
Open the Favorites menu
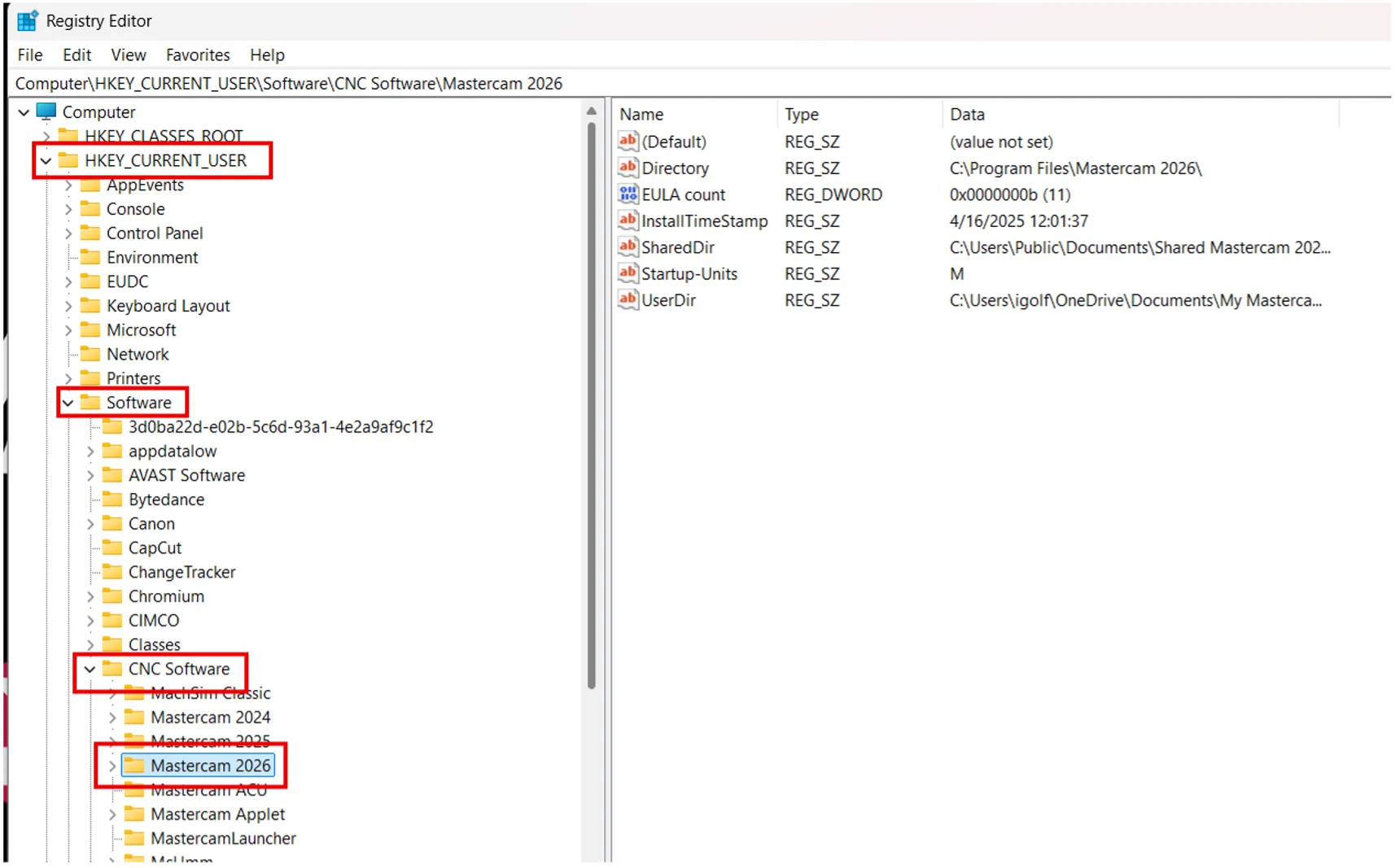(198, 55)
